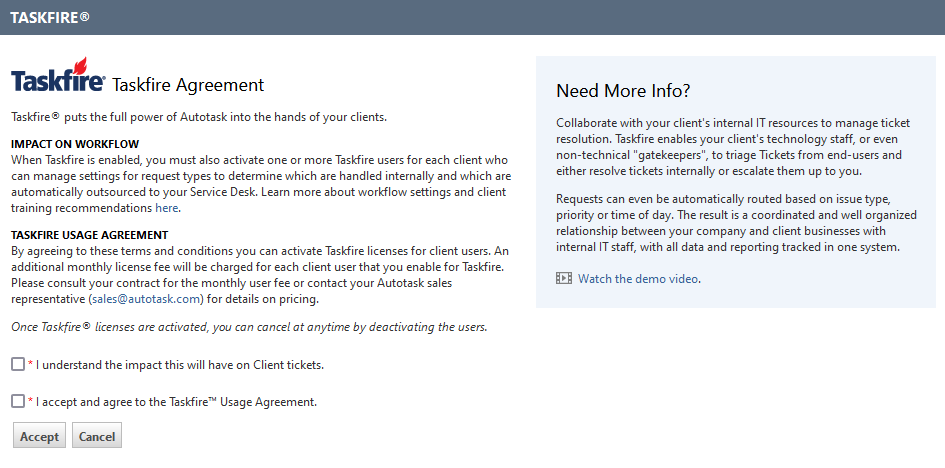Viewport: 945px width, 468px height.
Task: Click the 'Requests can even be automatically routed' paragraph
Action: pyautogui.click(x=736, y=222)
